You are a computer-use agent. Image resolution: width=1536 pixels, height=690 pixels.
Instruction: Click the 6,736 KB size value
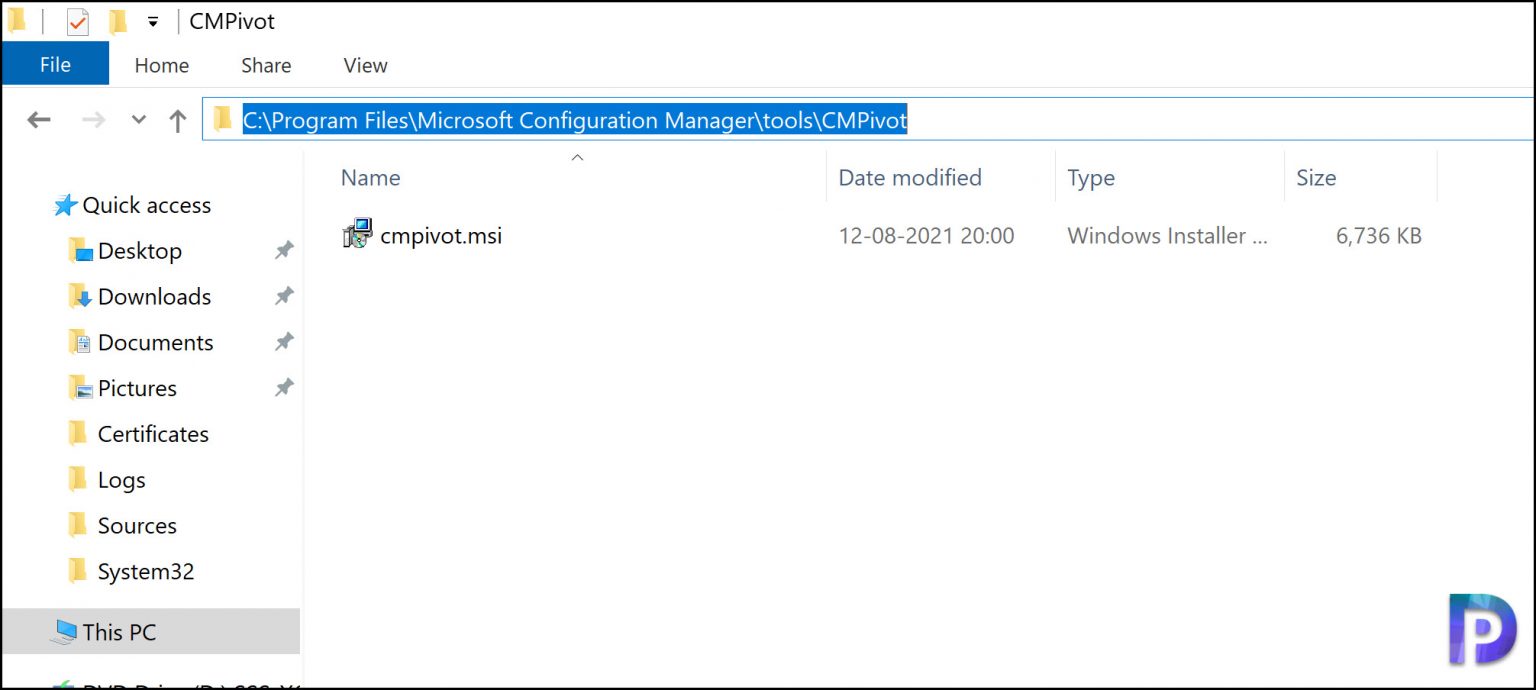(x=1378, y=236)
